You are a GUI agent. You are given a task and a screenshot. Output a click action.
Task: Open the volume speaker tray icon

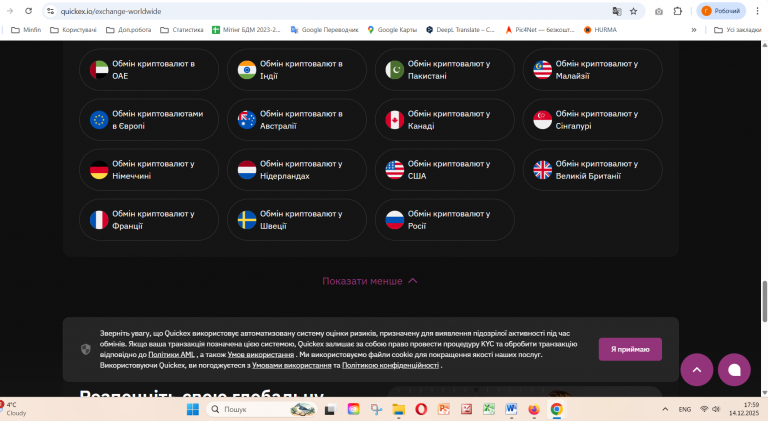tap(716, 409)
